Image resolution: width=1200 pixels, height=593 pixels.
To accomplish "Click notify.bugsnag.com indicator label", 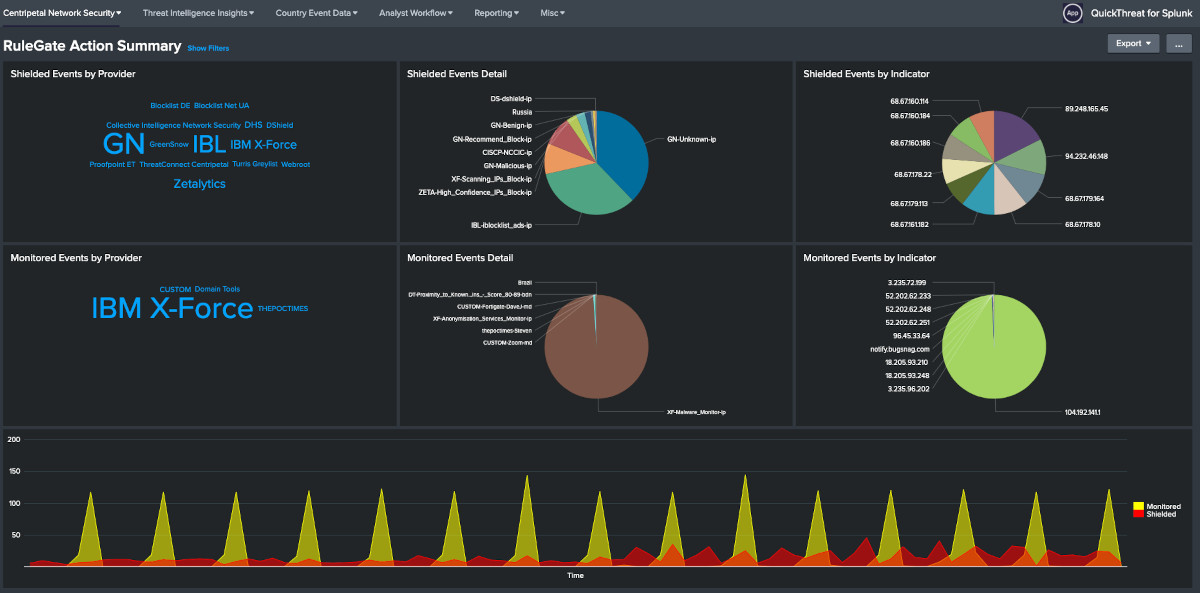I will pos(900,349).
